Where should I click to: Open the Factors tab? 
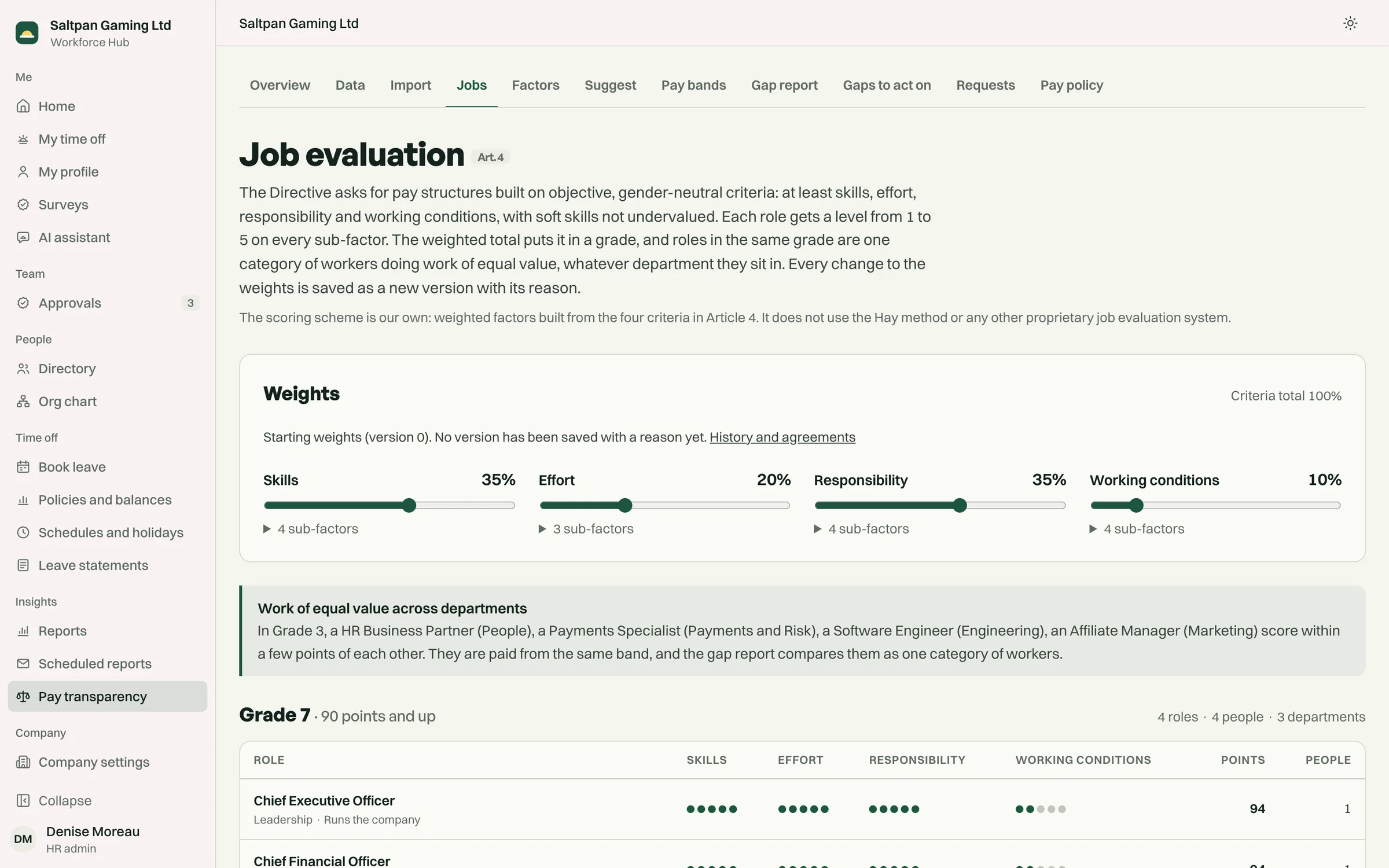coord(536,85)
